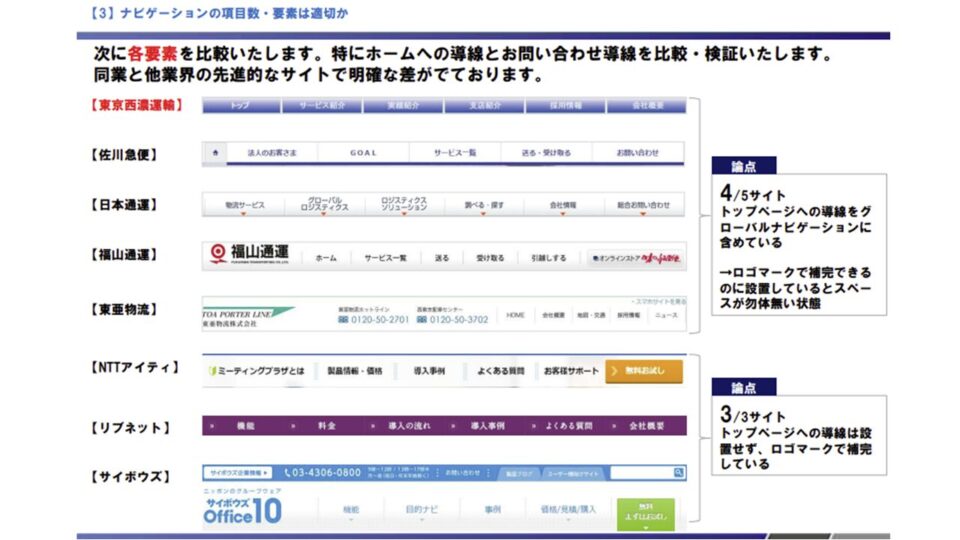
Task: Click the home icon in Sagawa nav bar
Action: [x=215, y=153]
